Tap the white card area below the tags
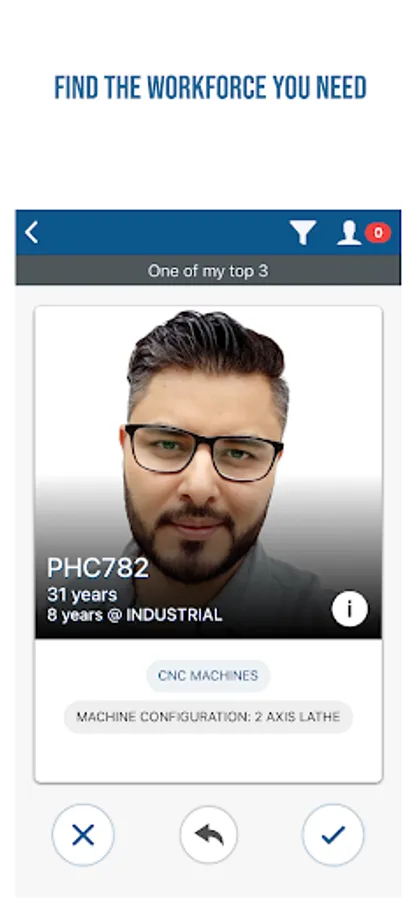Image resolution: width=415 pixels, height=900 pixels. (x=208, y=758)
